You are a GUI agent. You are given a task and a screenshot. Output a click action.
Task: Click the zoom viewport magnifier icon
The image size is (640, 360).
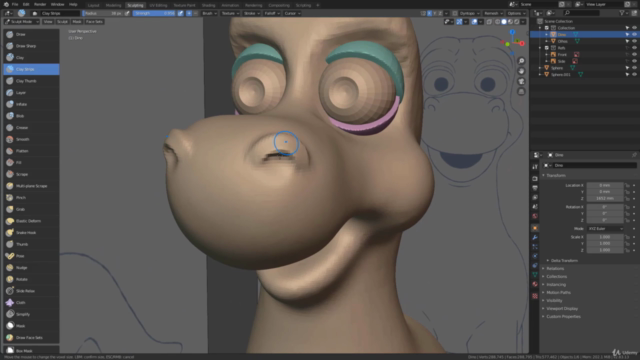521,61
